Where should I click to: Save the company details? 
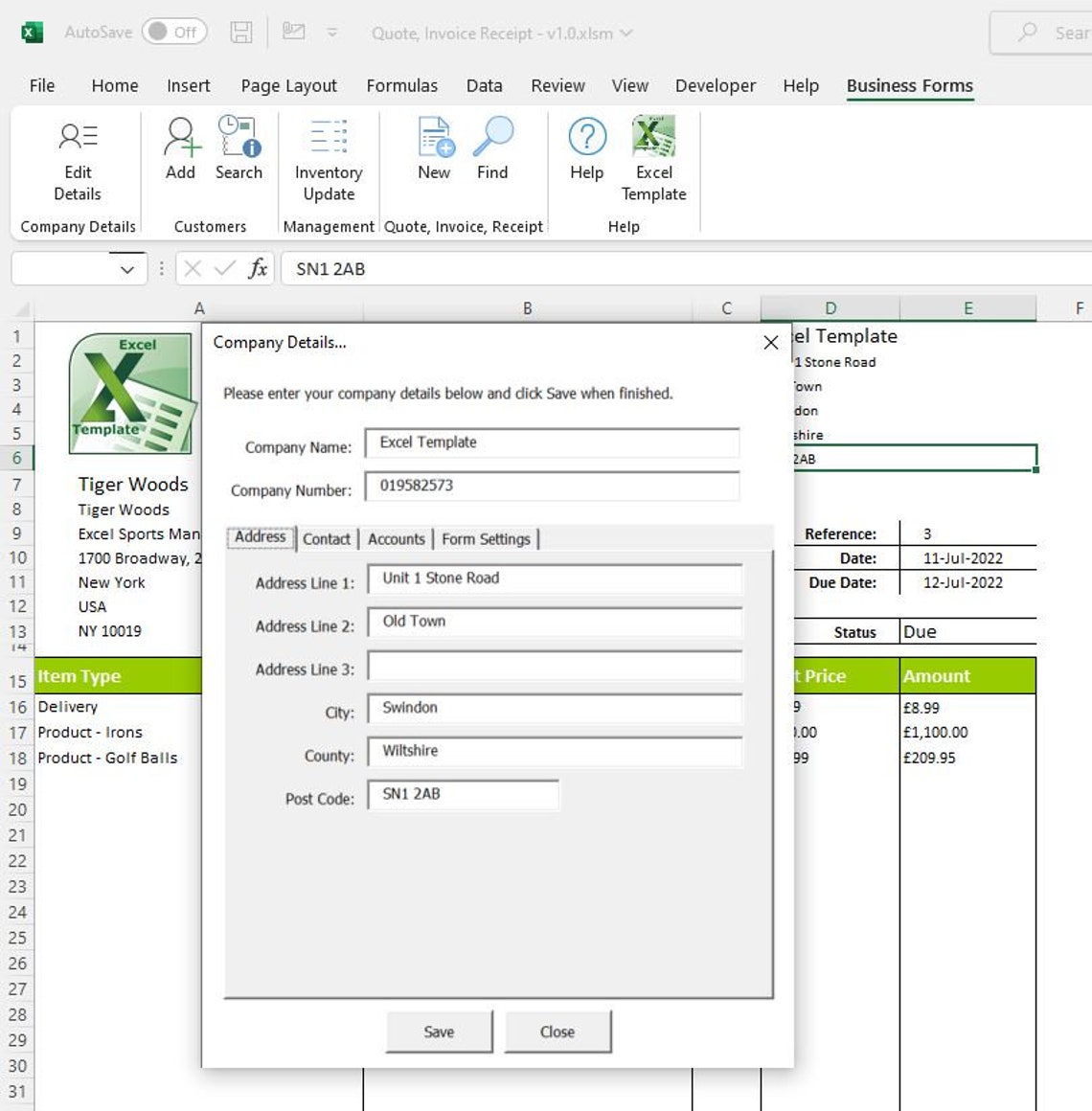[x=439, y=1032]
